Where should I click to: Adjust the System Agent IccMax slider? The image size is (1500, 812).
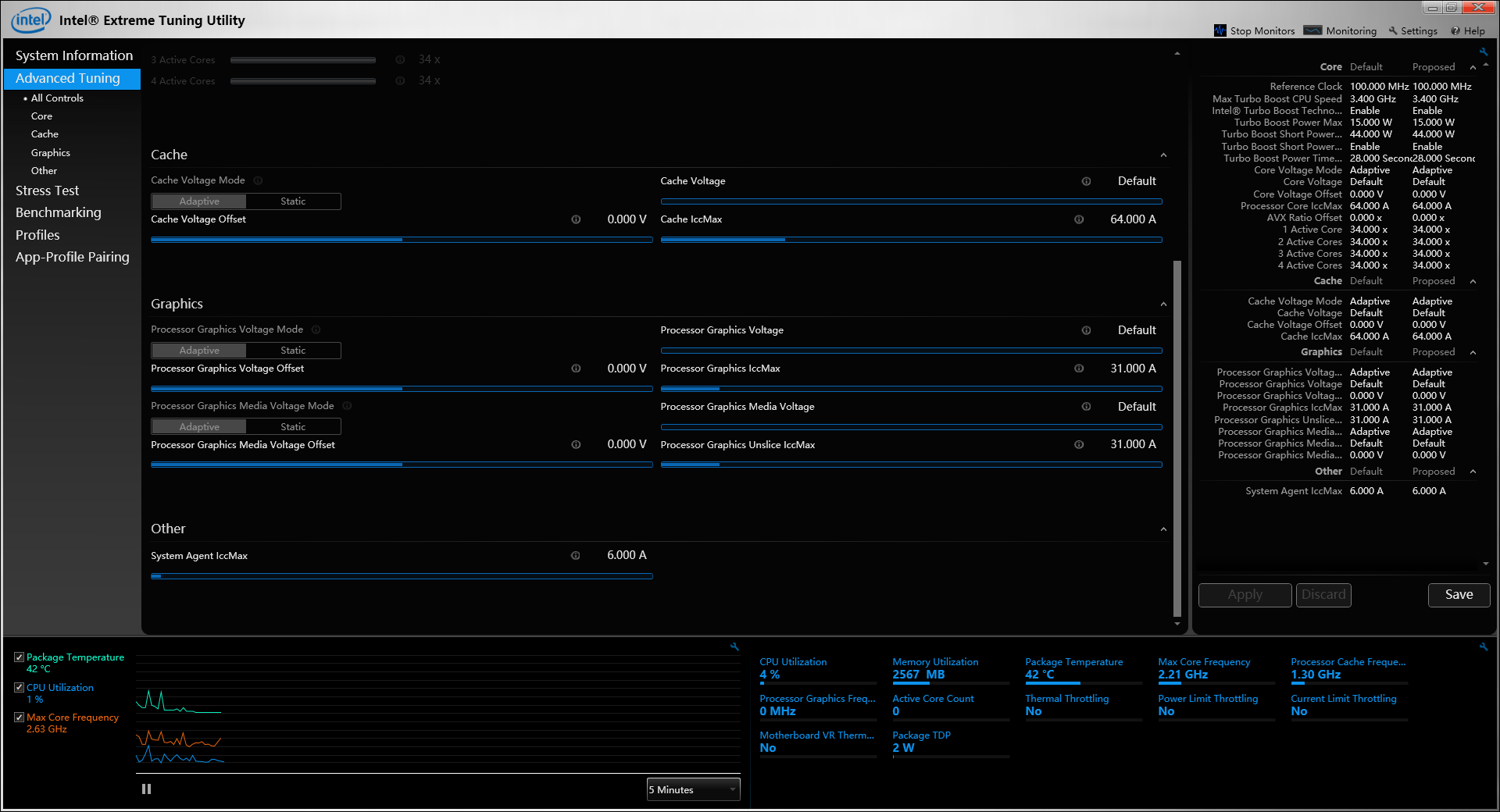point(402,576)
